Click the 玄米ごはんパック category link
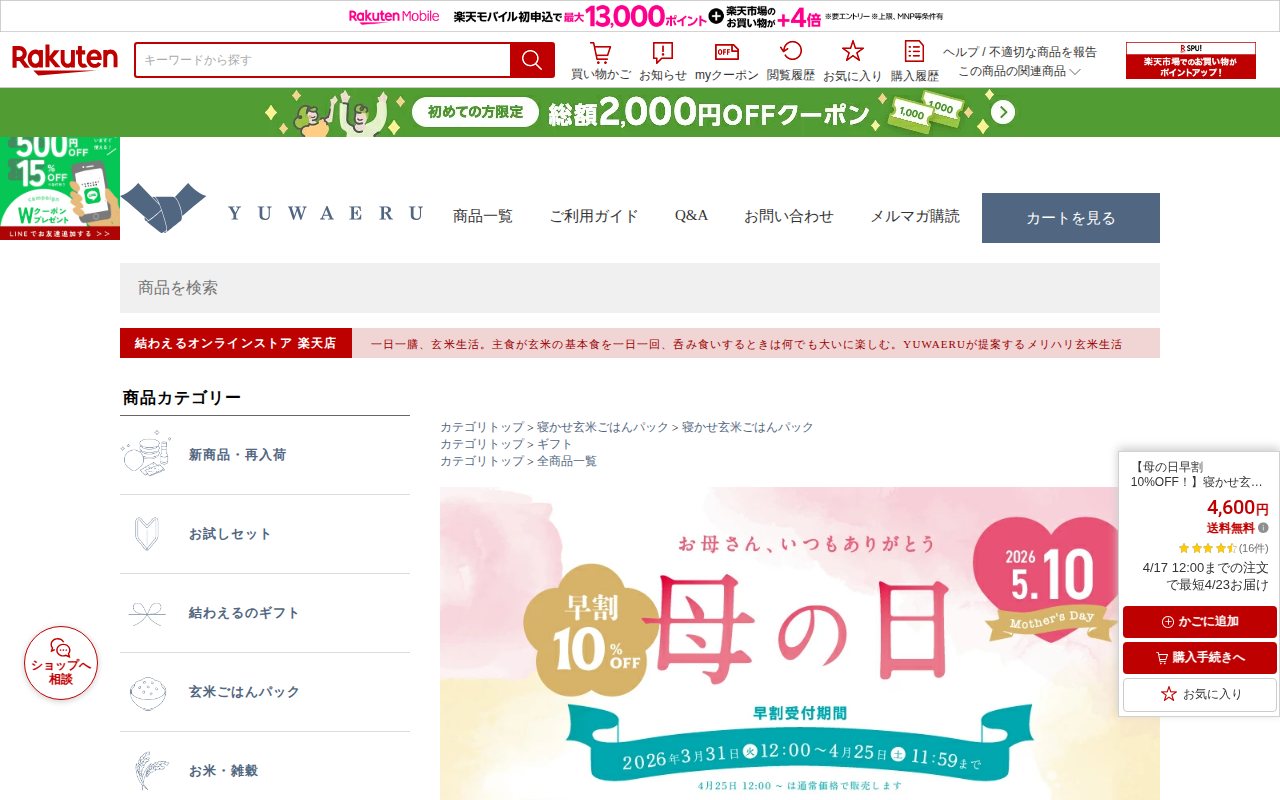 tap(244, 692)
